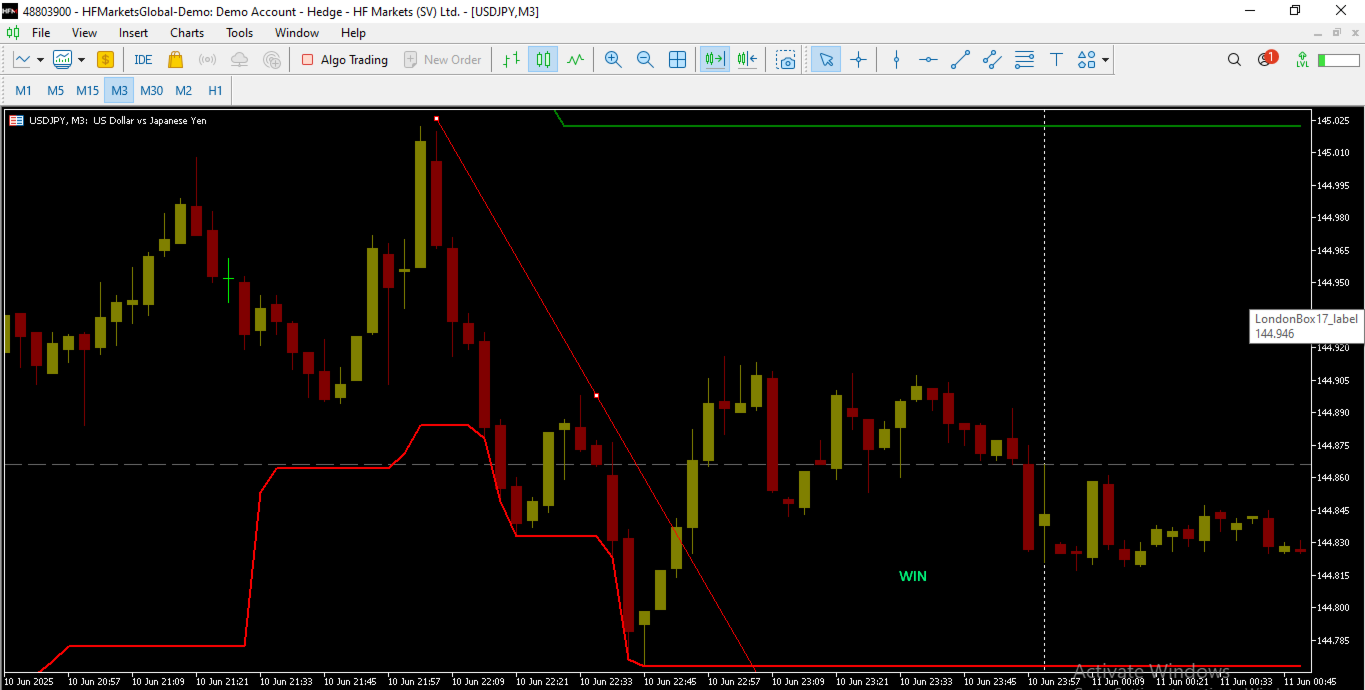
Task: Switch to the H1 timeframe tab
Action: (215, 90)
